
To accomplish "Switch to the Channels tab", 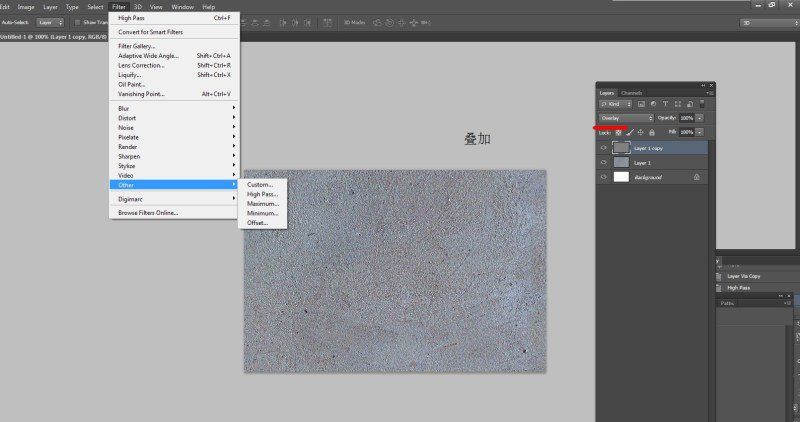I will click(631, 93).
